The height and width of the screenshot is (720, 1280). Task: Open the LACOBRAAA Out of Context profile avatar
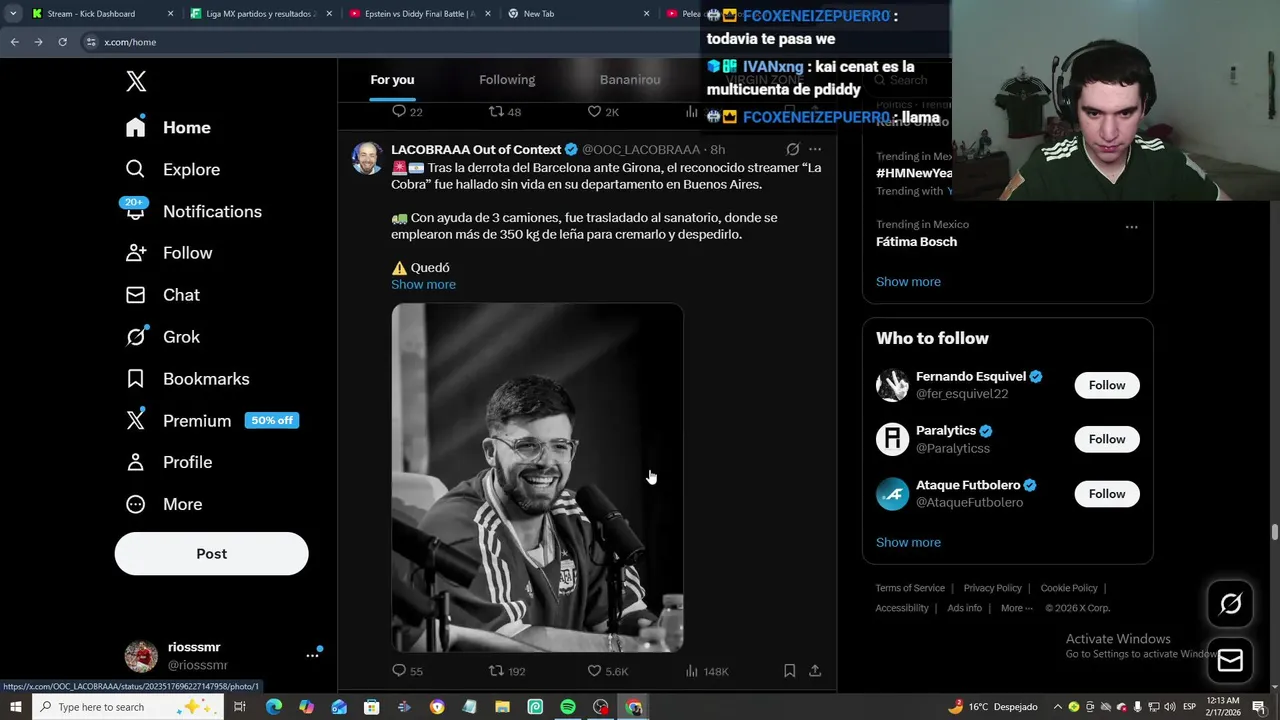[x=367, y=158]
